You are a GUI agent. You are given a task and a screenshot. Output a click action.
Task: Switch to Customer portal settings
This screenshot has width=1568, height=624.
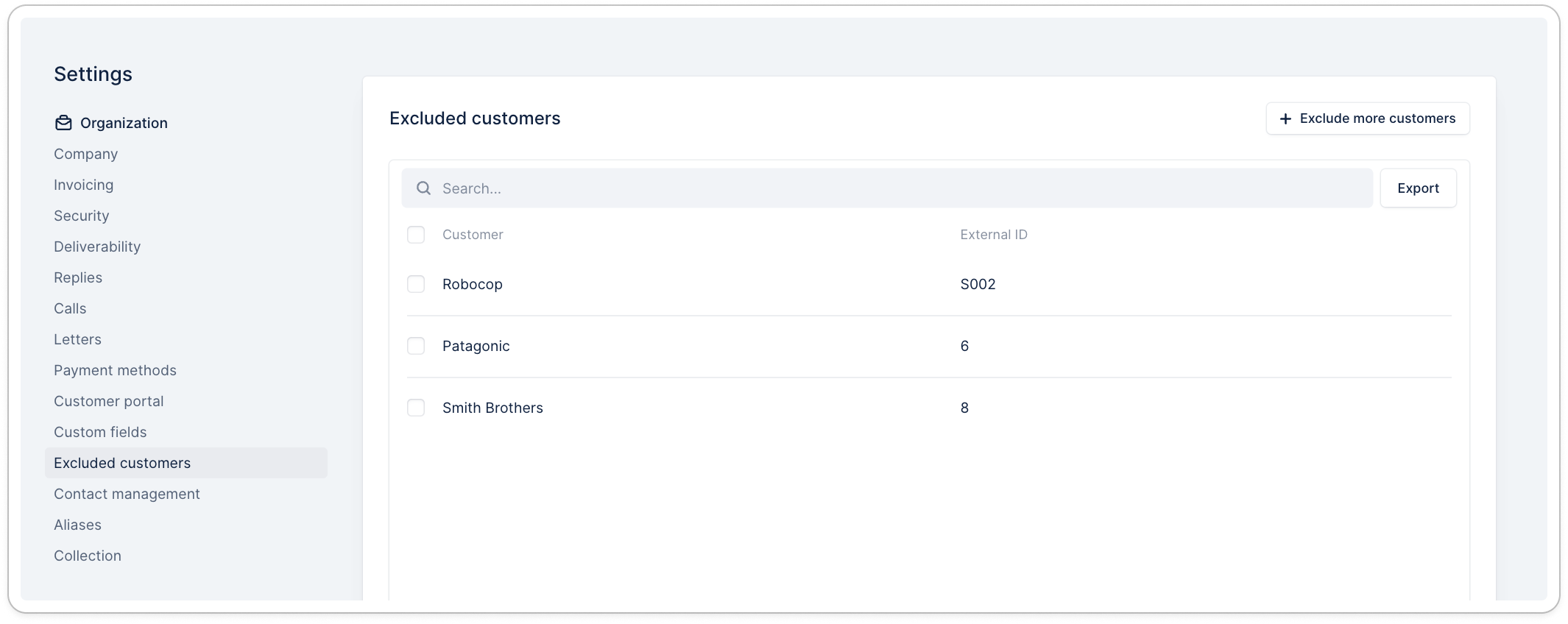click(x=108, y=401)
